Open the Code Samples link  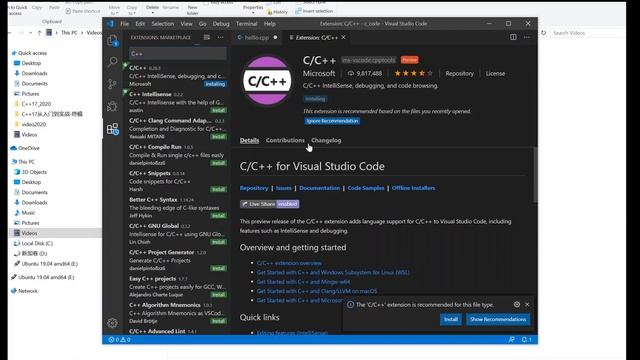(366, 188)
